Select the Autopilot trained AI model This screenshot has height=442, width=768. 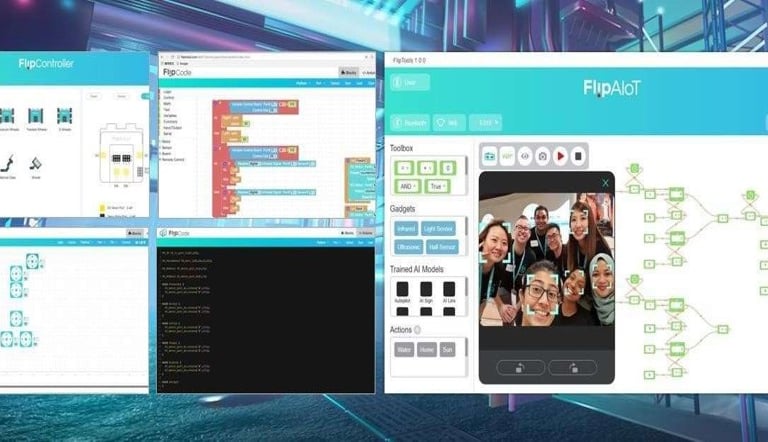403,292
